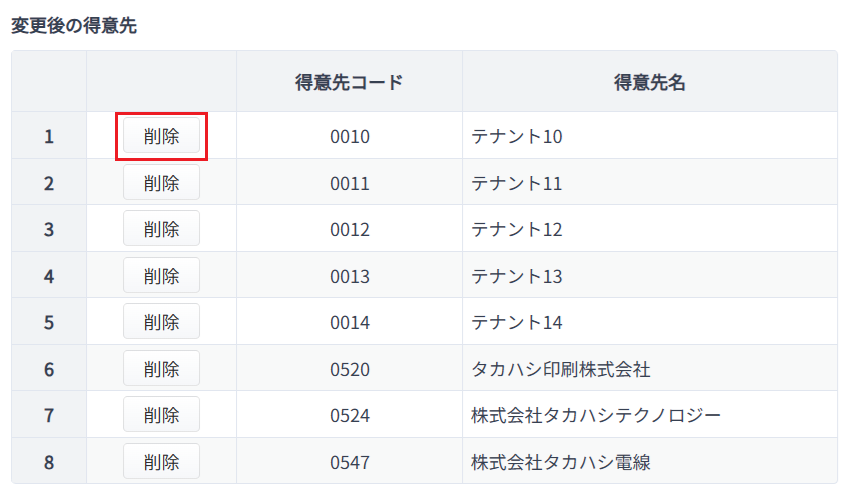Click customer code 0547
Screen dimensions: 845x498
(x=349, y=461)
